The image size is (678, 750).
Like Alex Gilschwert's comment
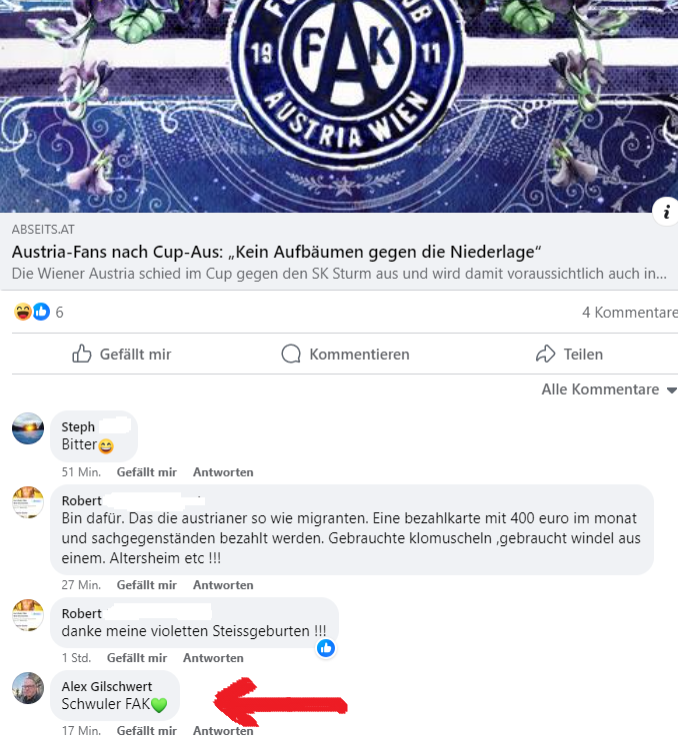point(146,731)
